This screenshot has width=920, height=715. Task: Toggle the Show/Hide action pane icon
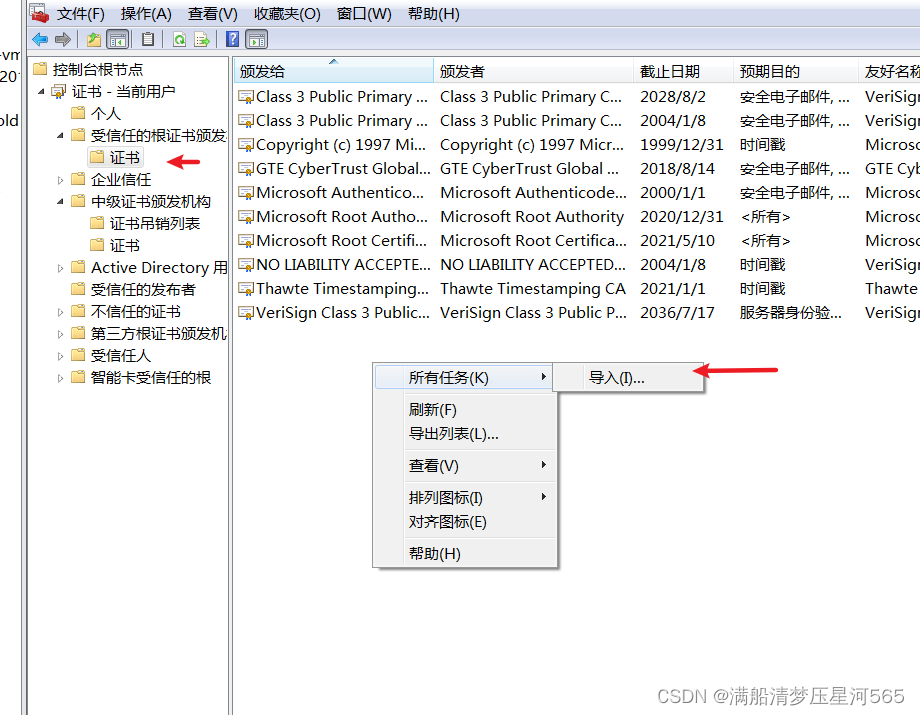tap(257, 39)
